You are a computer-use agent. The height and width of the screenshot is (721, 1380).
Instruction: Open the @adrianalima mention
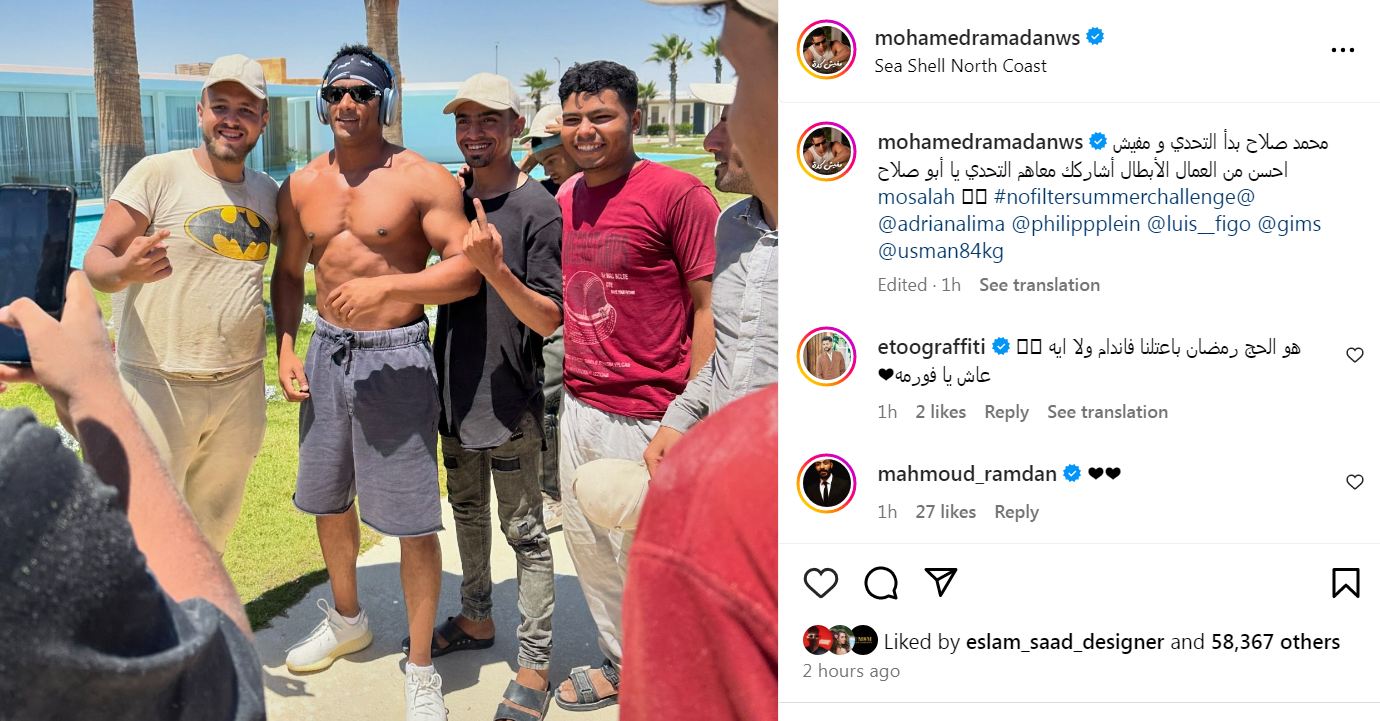click(941, 224)
